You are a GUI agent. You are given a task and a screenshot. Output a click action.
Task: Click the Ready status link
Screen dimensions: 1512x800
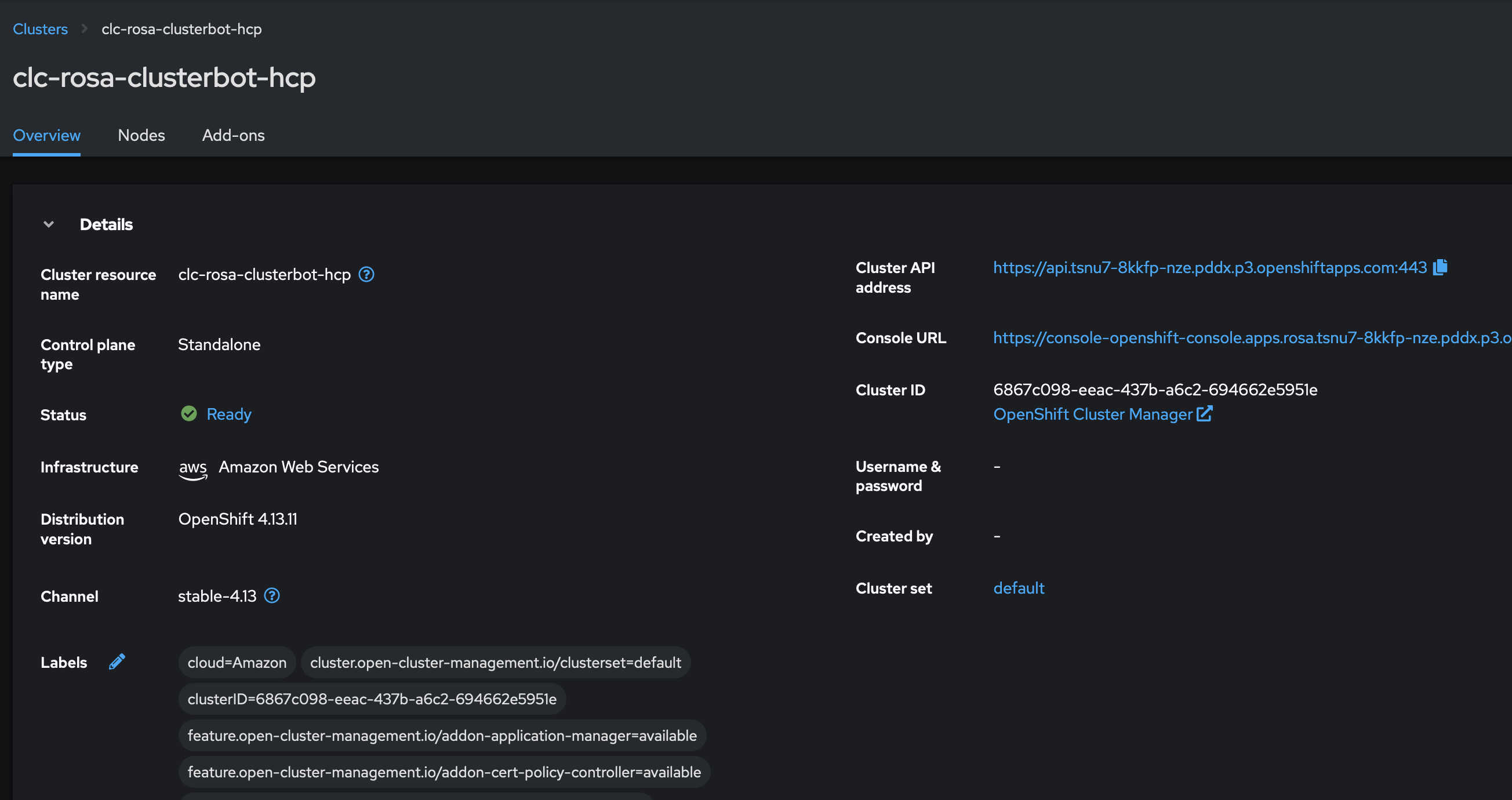tap(229, 414)
